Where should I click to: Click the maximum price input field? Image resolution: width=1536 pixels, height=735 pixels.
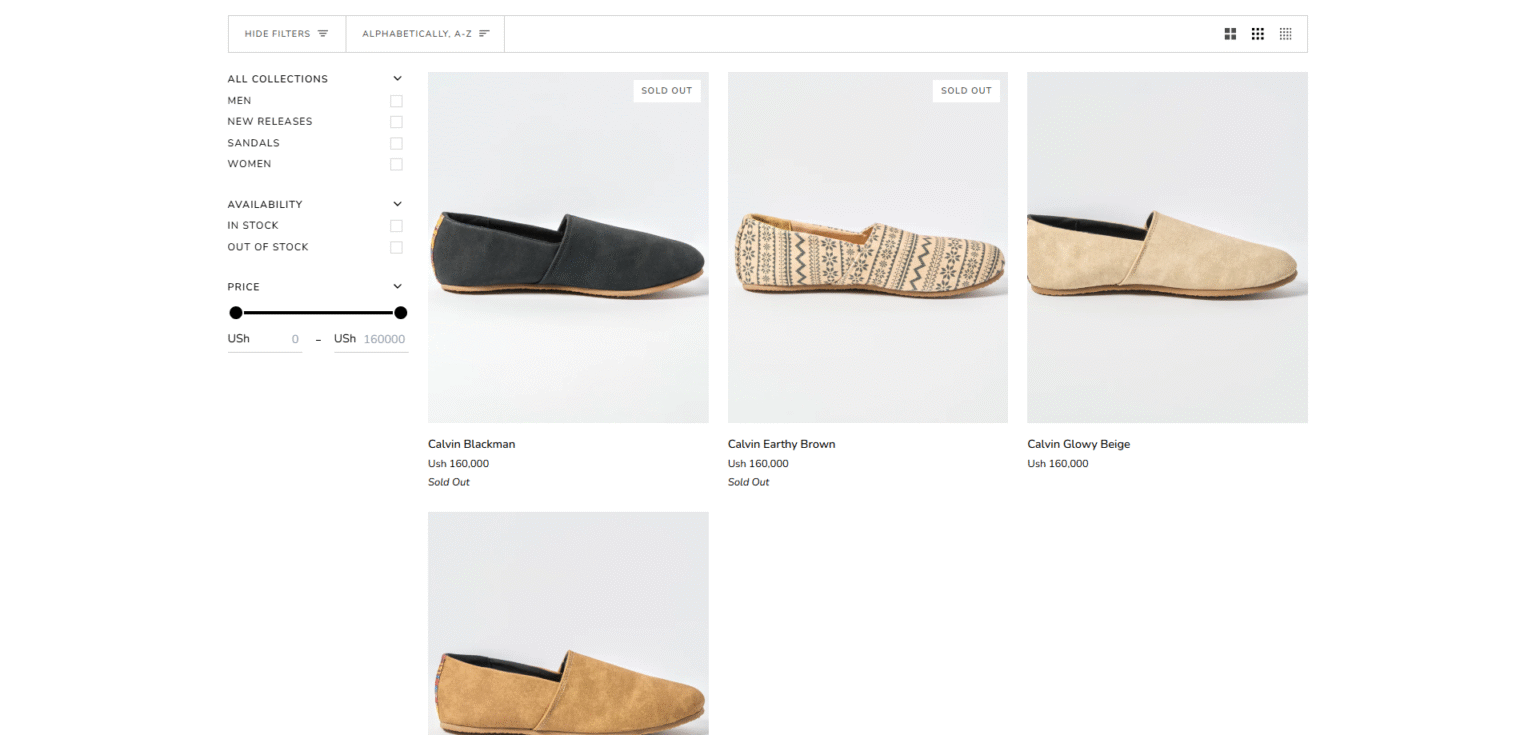click(x=383, y=339)
